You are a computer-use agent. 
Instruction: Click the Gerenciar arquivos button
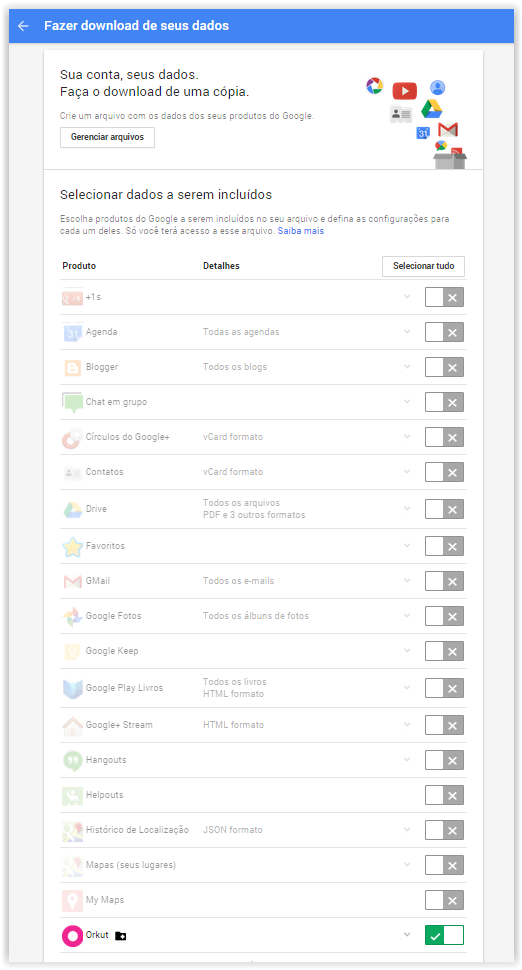click(107, 137)
